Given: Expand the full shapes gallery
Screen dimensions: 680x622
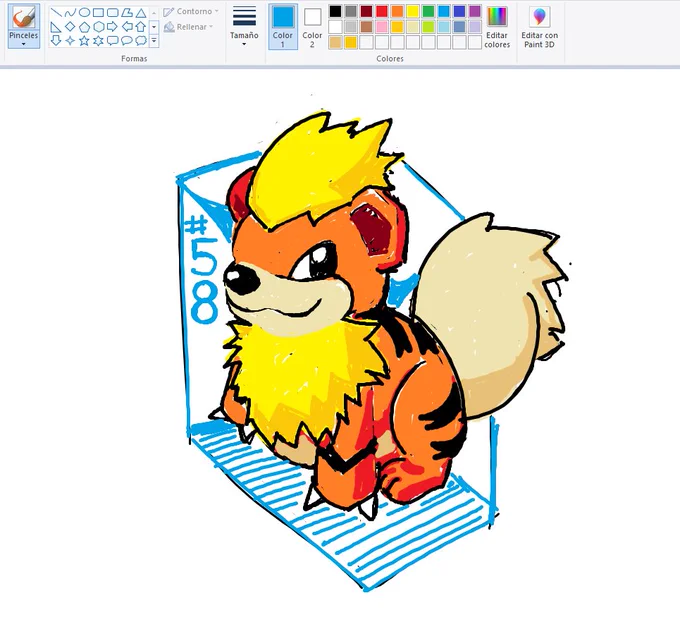Looking at the screenshot, I should pyautogui.click(x=154, y=41).
